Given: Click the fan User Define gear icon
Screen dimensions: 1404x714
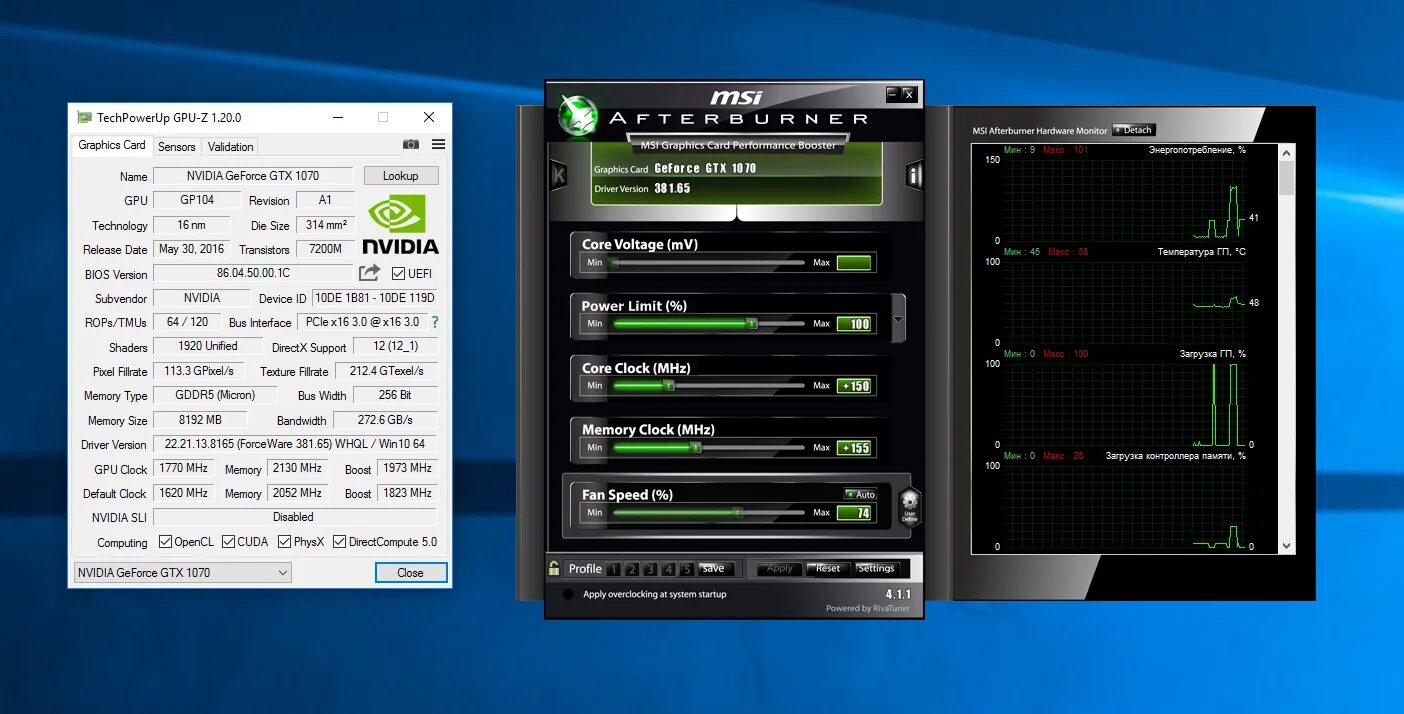Looking at the screenshot, I should (909, 506).
